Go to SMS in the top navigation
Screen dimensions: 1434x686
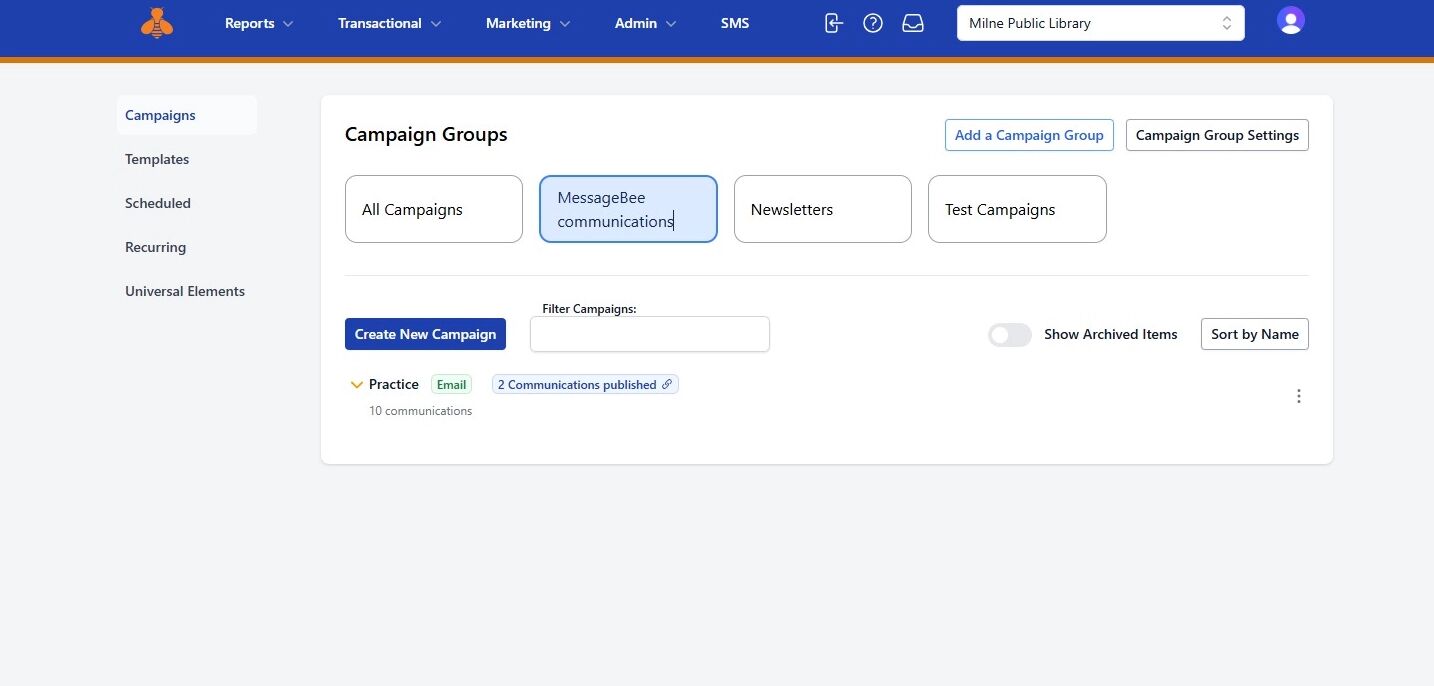[x=735, y=23]
